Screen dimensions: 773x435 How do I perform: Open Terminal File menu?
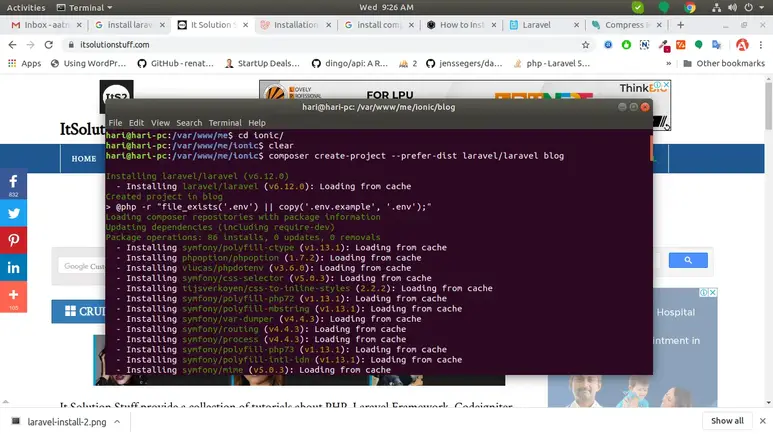[x=115, y=123]
